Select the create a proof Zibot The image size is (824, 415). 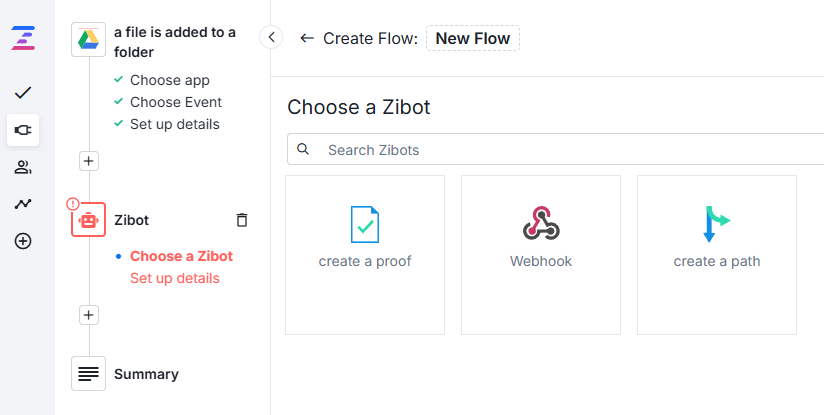365,255
